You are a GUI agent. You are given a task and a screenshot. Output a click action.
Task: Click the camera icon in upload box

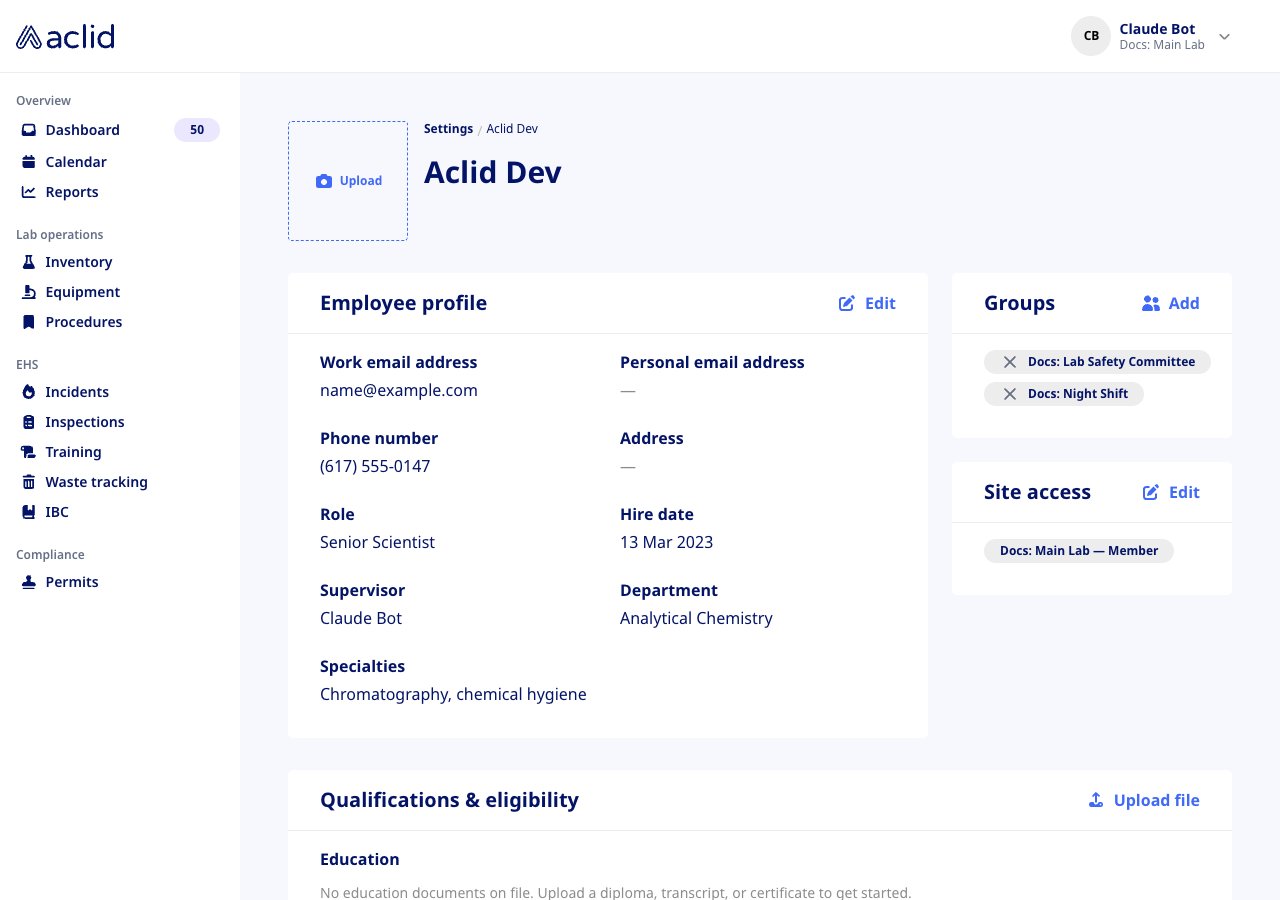point(324,181)
